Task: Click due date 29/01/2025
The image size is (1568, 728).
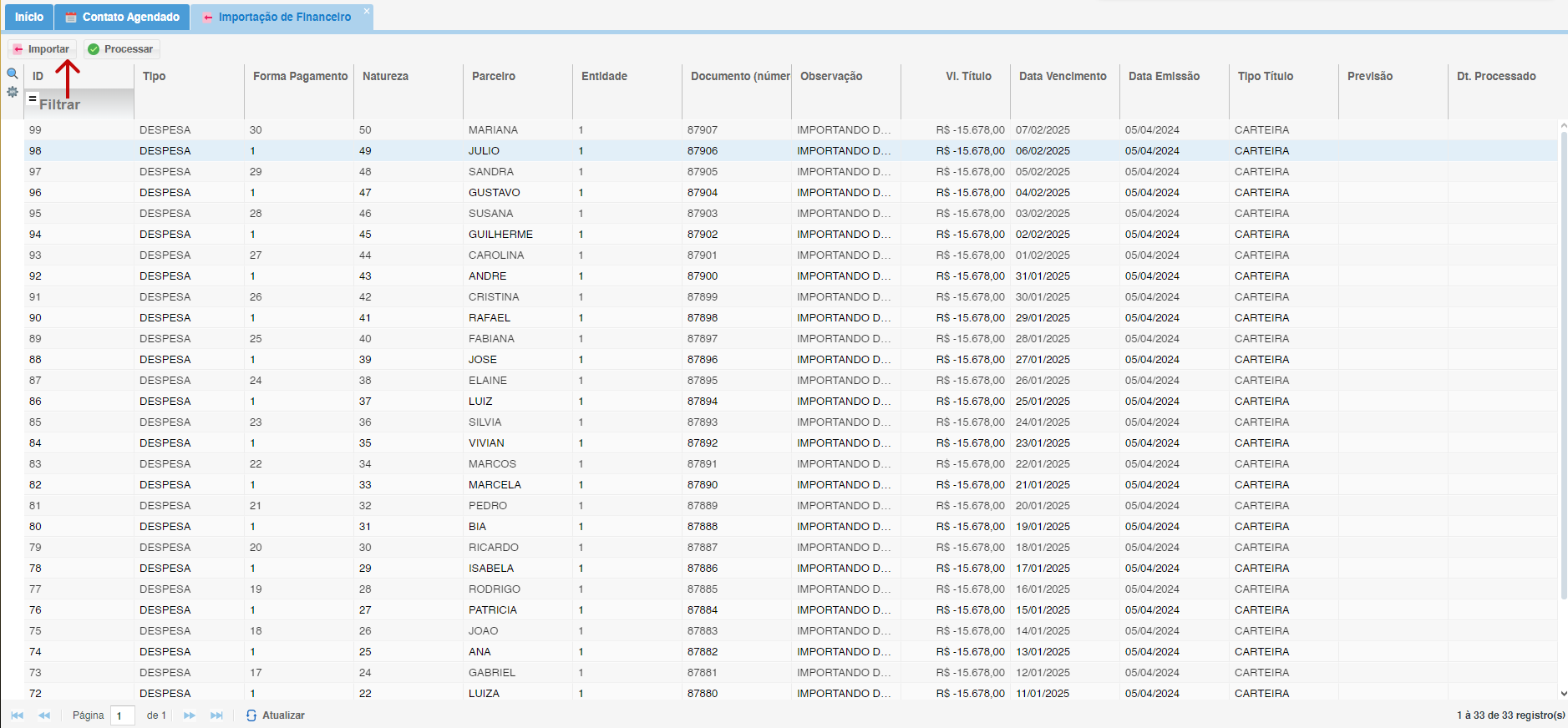Action: tap(1043, 317)
